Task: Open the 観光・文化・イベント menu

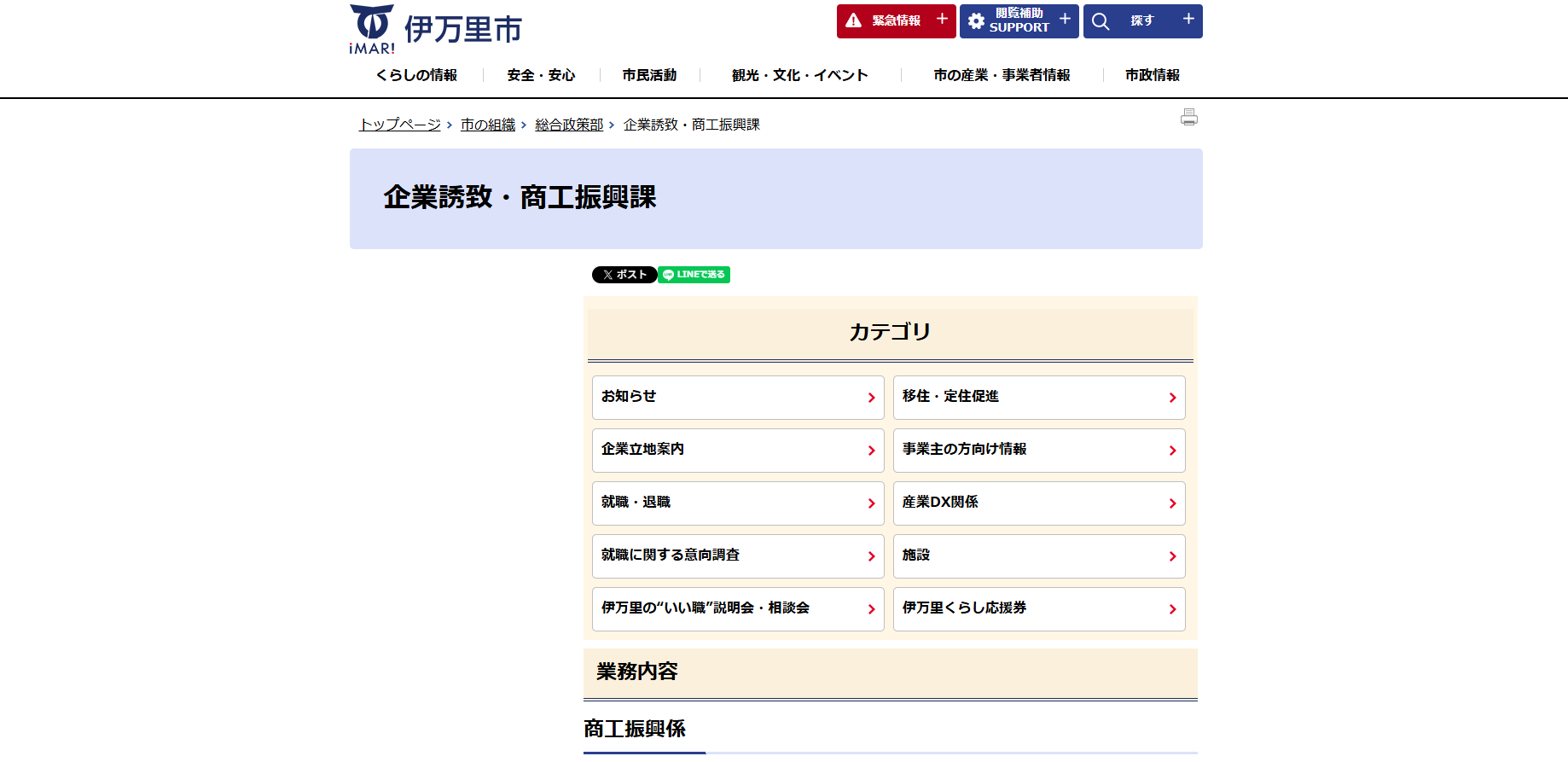Action: coord(800,75)
